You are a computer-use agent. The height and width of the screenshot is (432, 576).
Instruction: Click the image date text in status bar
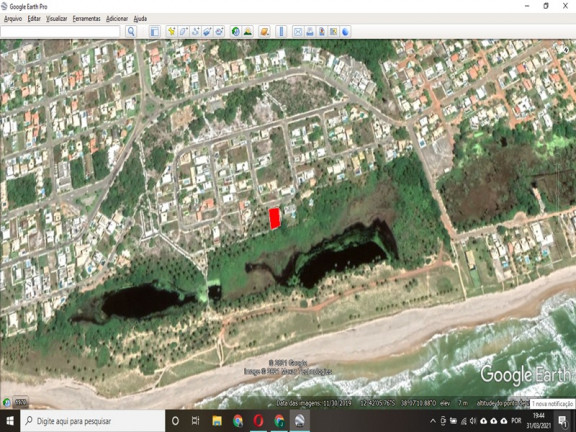[314, 403]
